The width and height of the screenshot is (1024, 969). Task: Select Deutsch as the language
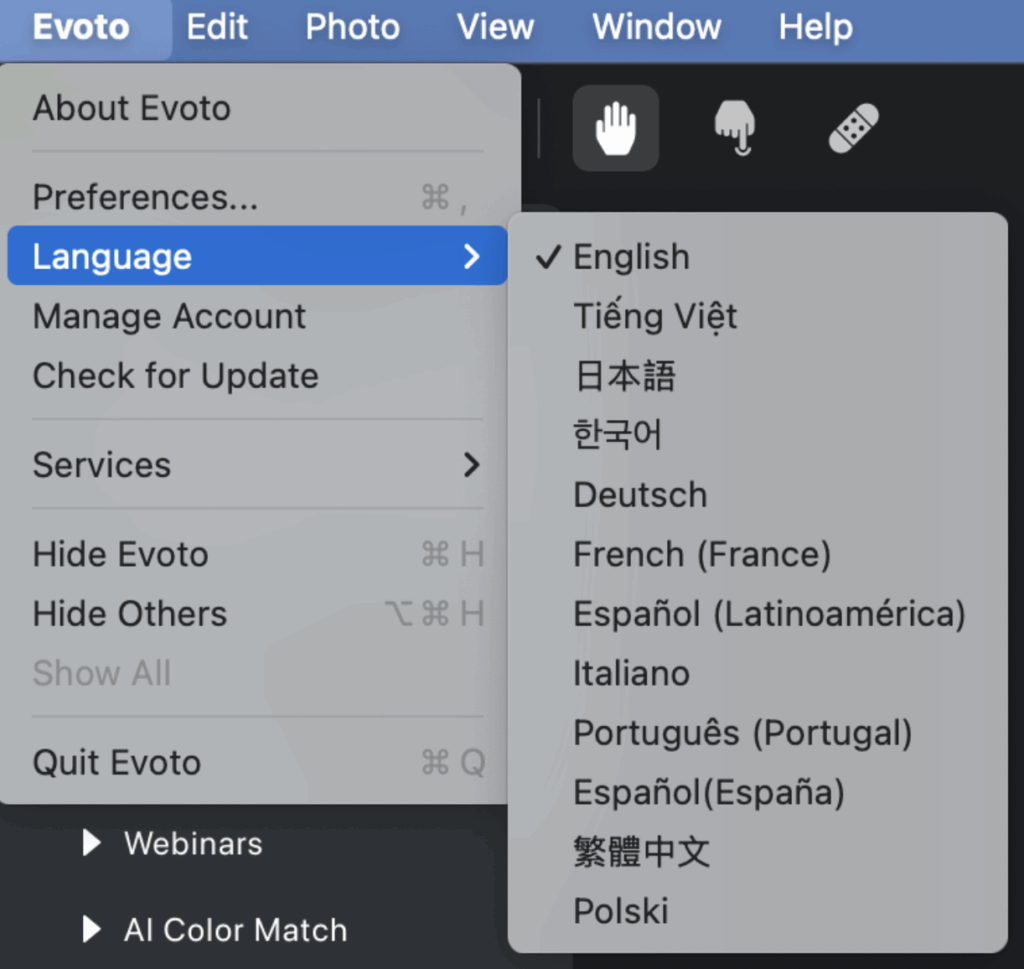(x=639, y=494)
